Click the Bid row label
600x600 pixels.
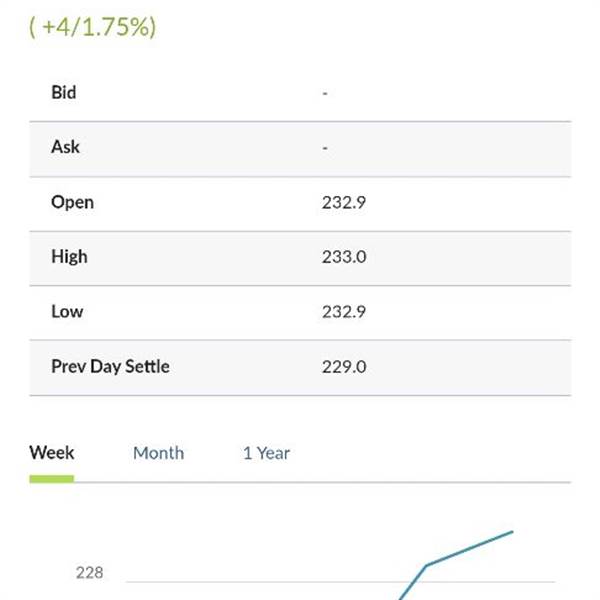[64, 92]
